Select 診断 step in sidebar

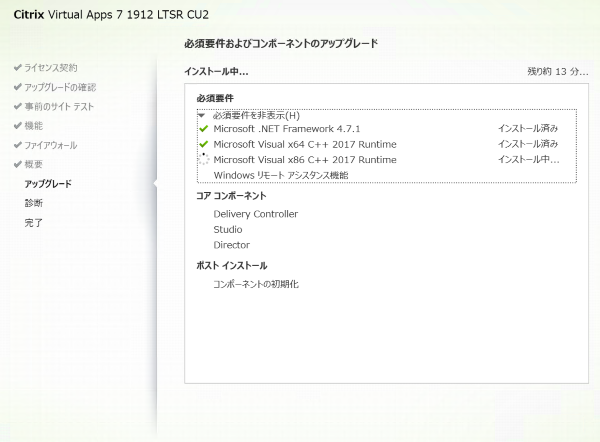click(x=34, y=203)
